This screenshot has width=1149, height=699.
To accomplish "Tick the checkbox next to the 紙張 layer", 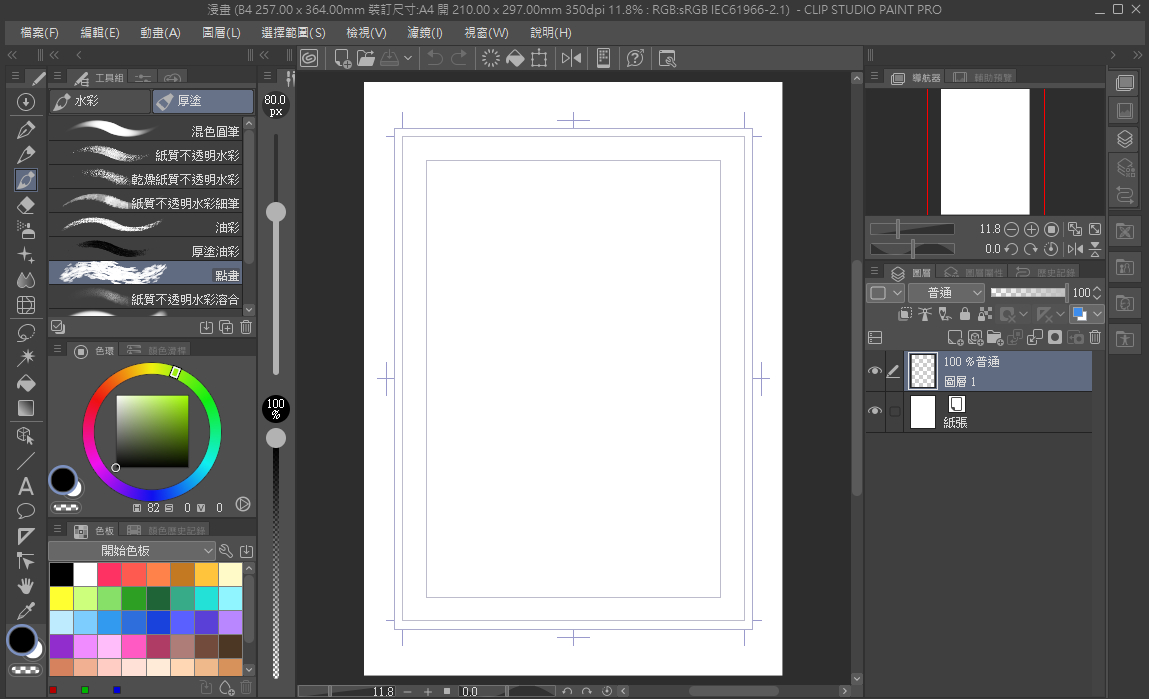I will (895, 411).
